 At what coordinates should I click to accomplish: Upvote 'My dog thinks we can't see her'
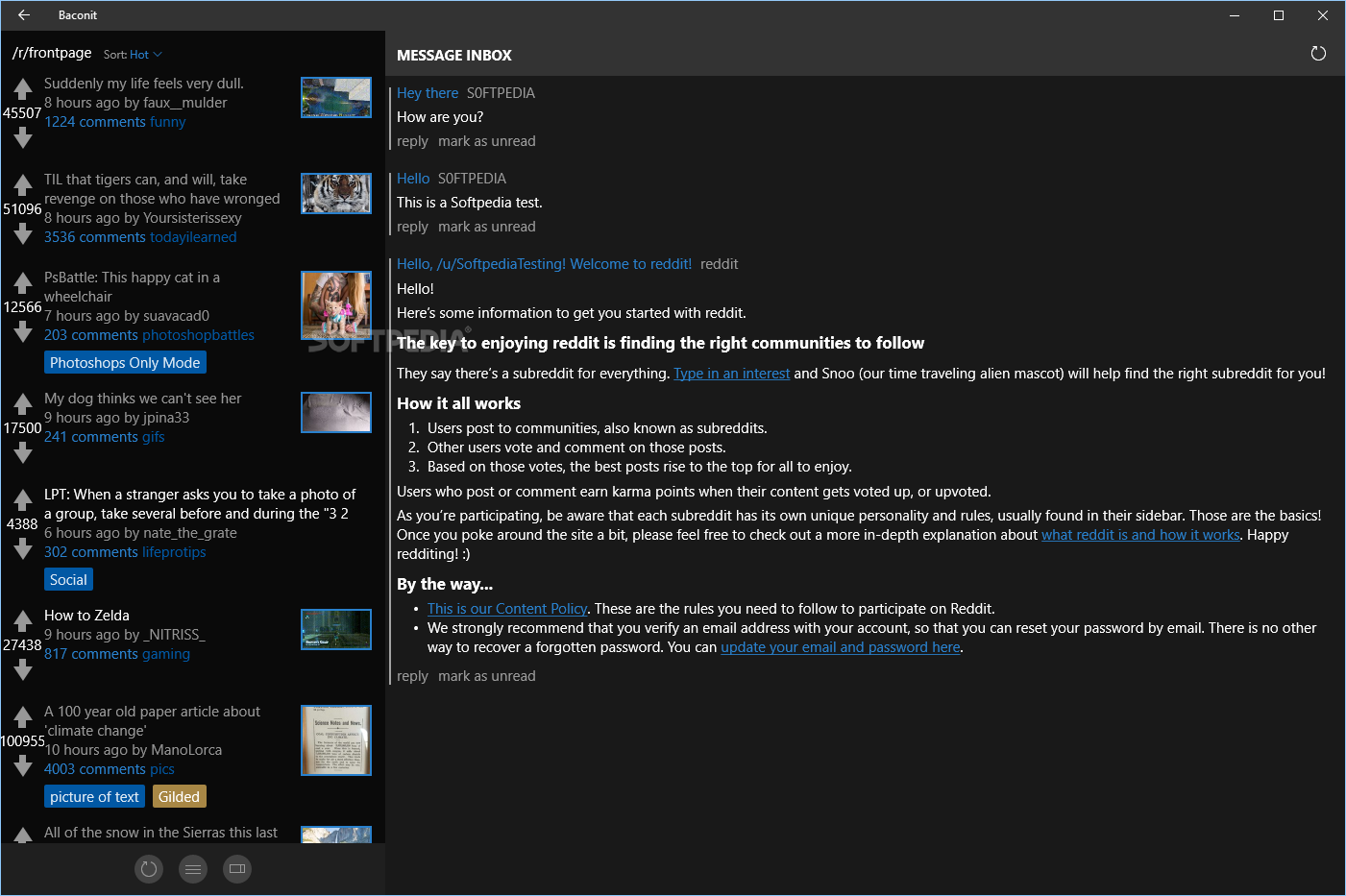tap(23, 403)
